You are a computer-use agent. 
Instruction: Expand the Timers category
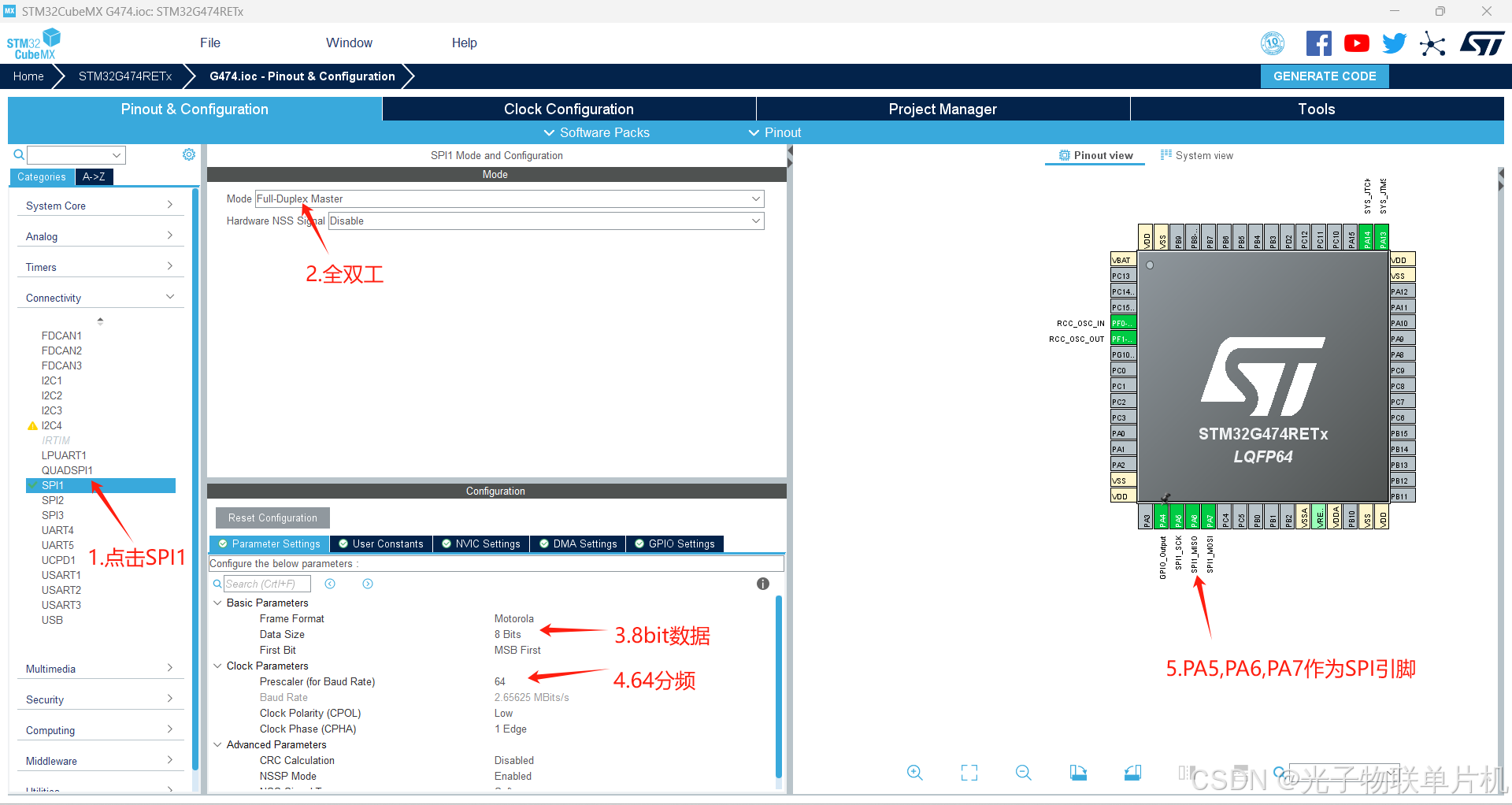[100, 267]
